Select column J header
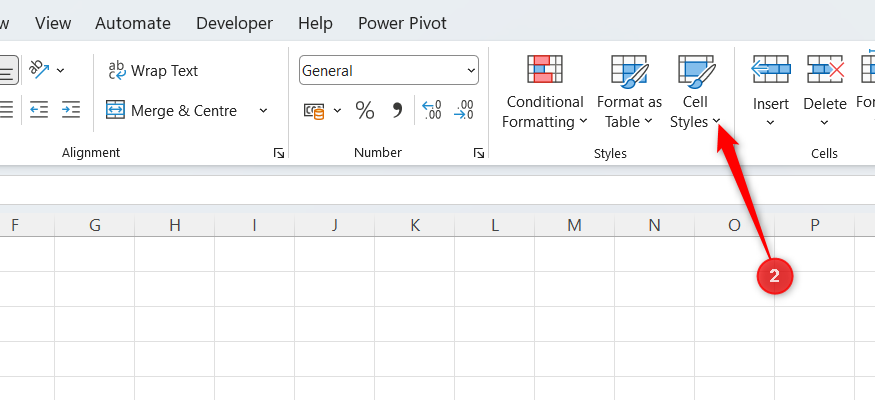The image size is (875, 400). [x=334, y=225]
